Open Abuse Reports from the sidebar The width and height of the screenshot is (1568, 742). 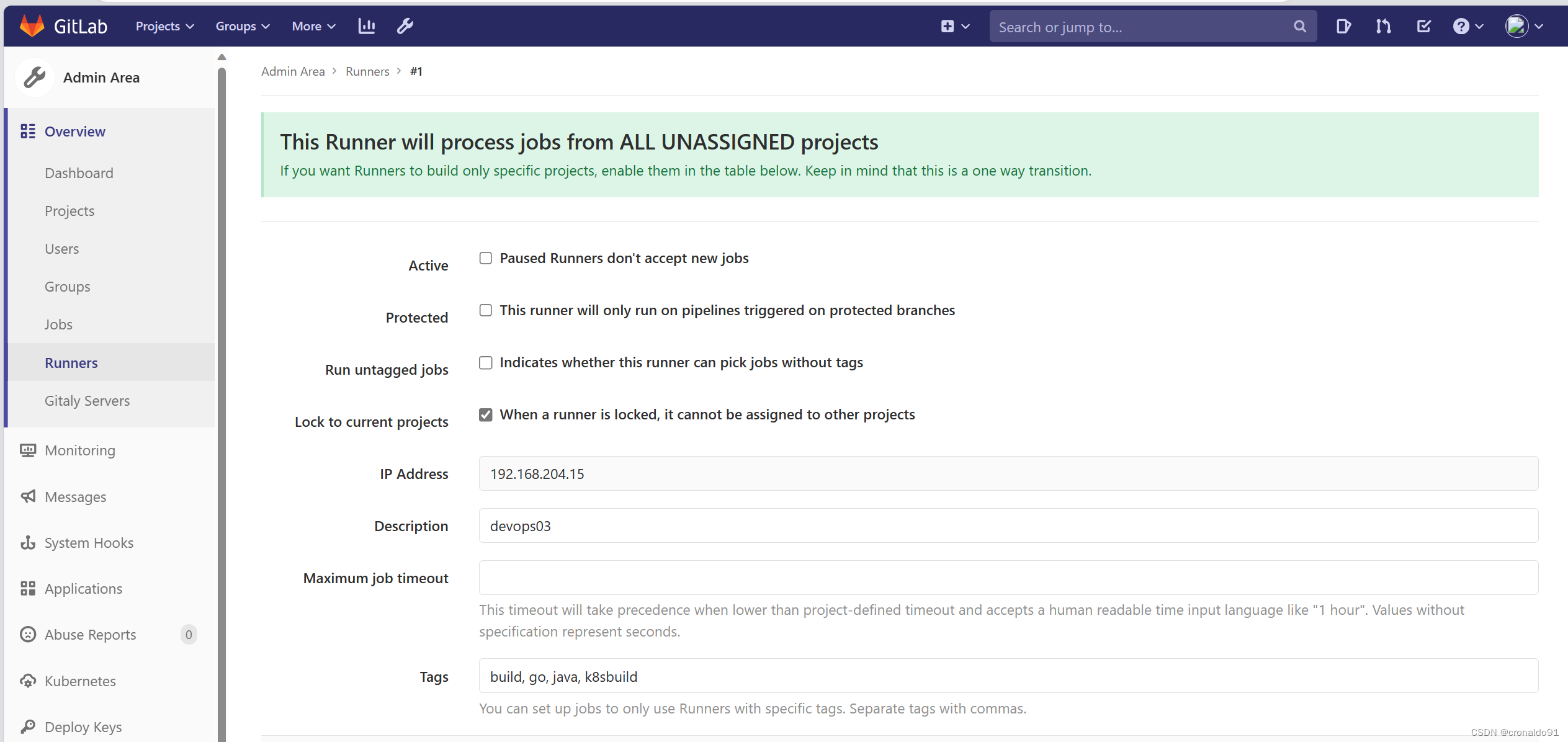coord(91,634)
